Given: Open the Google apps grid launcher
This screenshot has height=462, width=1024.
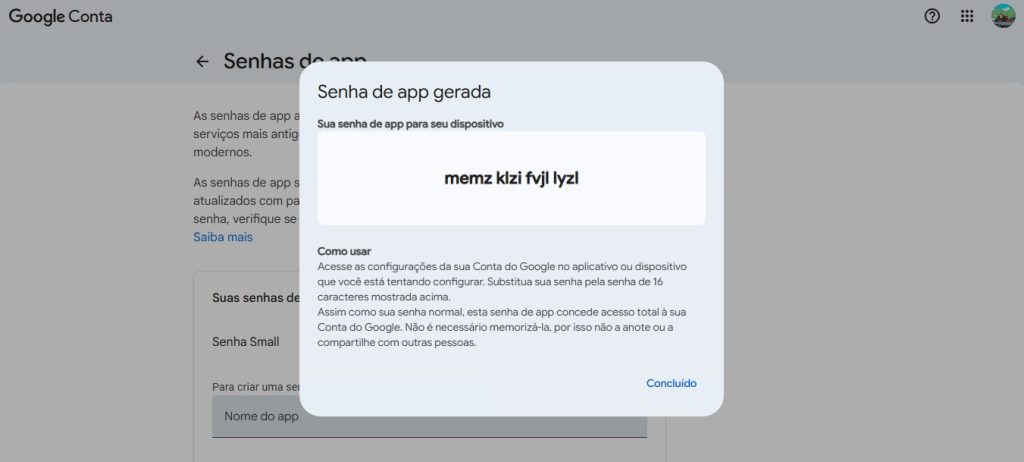Looking at the screenshot, I should [967, 16].
